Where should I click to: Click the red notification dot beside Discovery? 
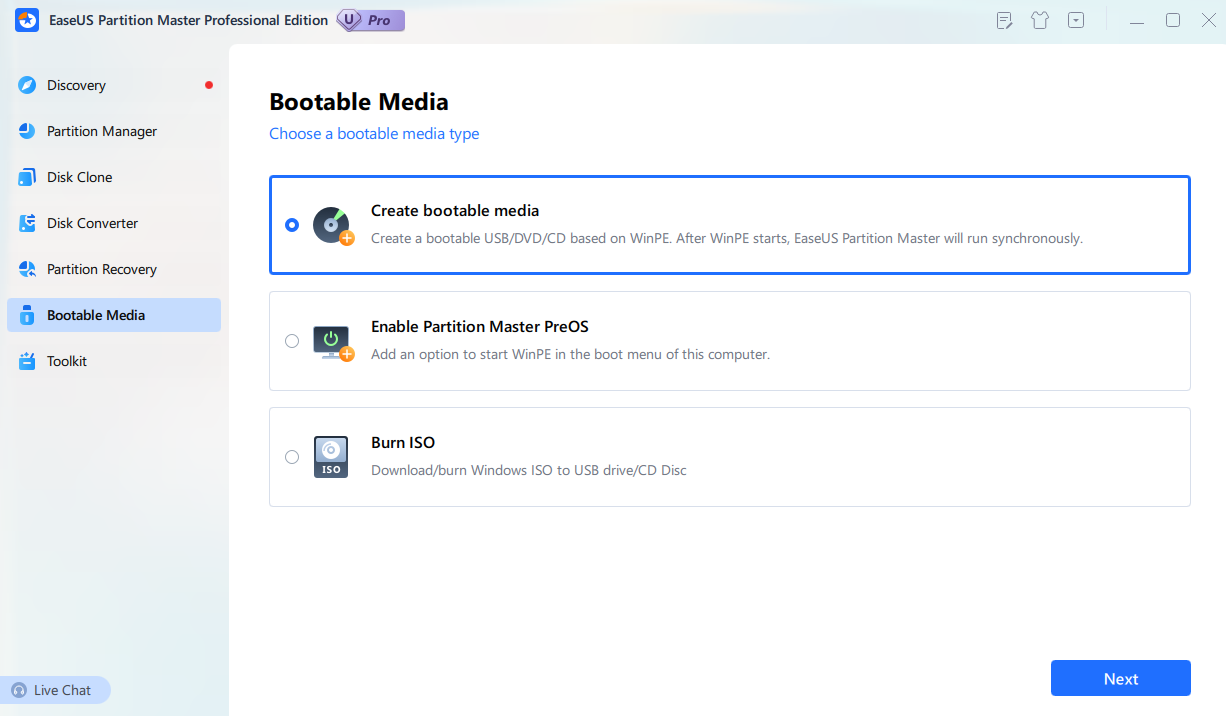(209, 85)
